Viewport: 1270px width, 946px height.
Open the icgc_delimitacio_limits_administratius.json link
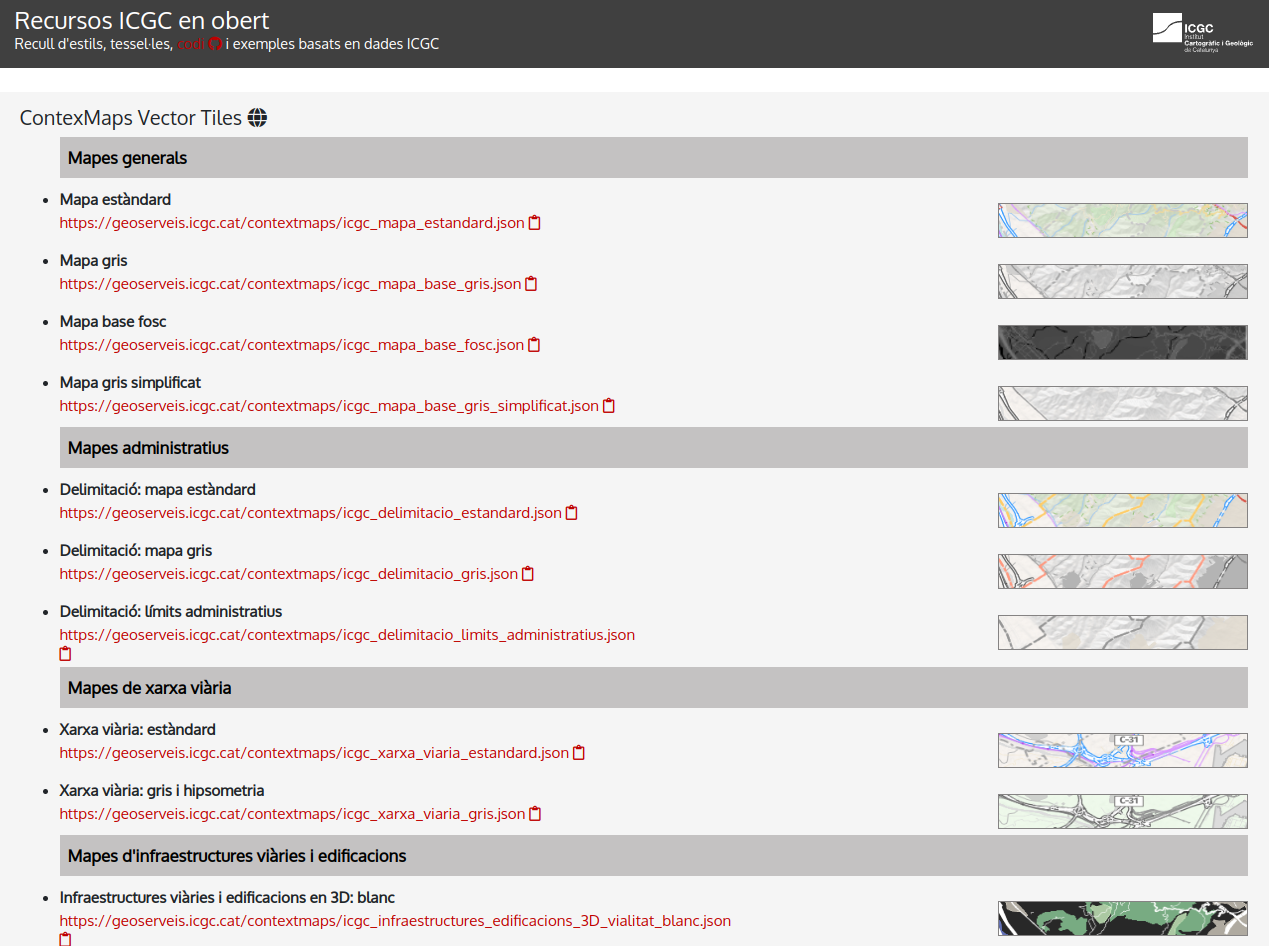347,635
